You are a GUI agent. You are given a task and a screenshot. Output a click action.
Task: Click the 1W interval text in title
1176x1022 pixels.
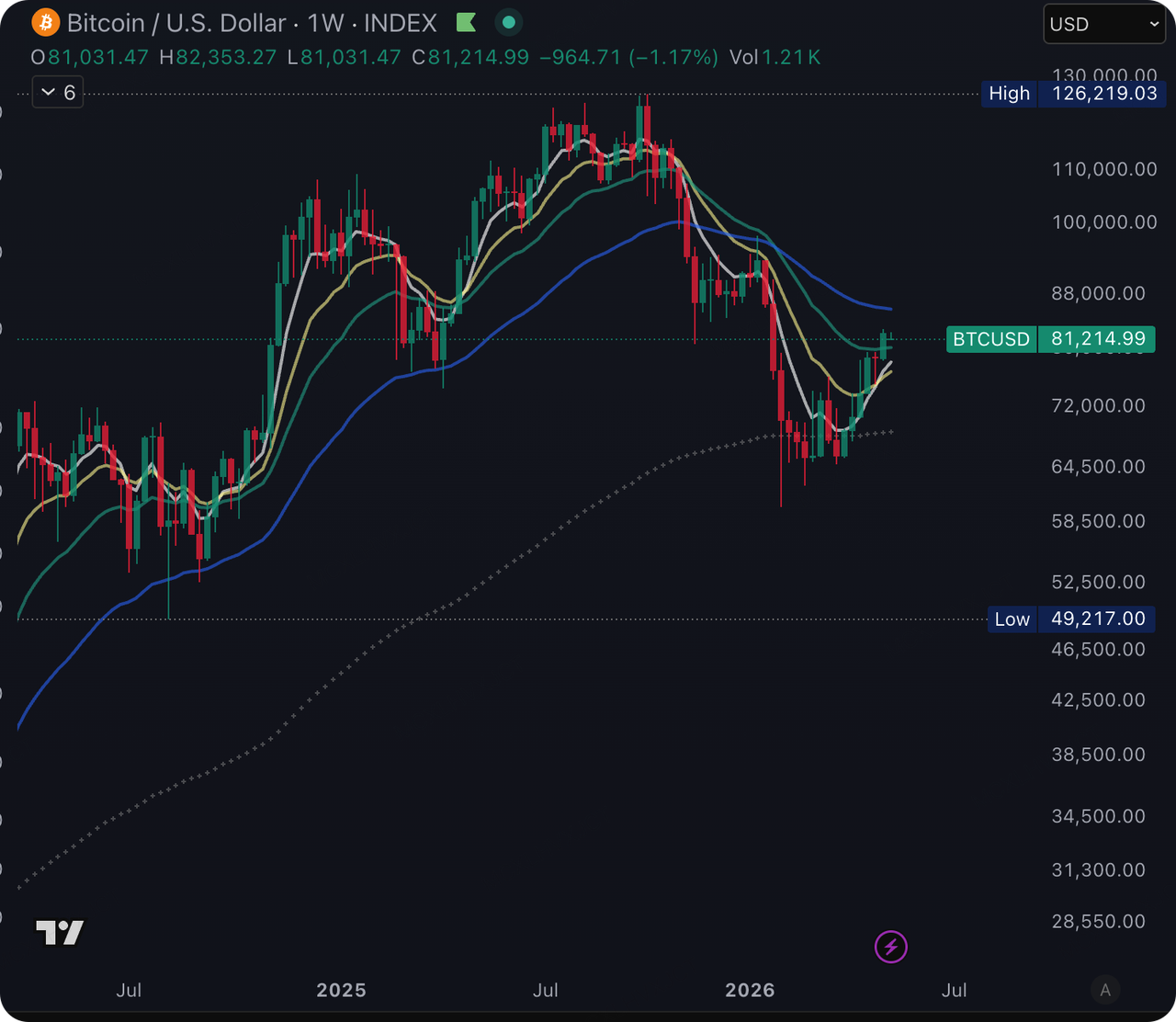point(326,22)
